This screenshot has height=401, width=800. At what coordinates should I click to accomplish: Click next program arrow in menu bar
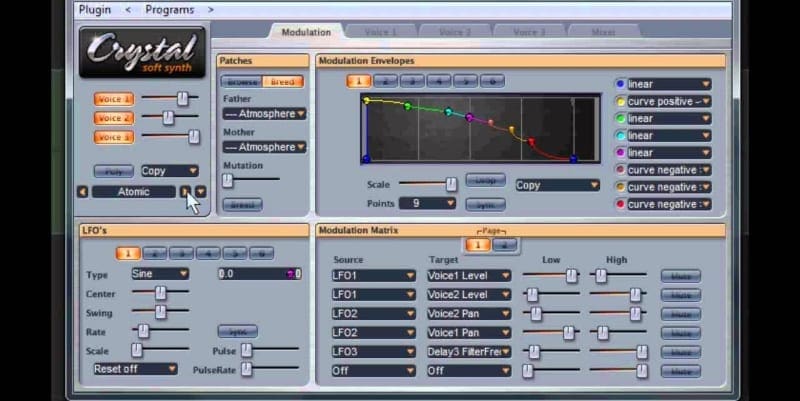211,10
